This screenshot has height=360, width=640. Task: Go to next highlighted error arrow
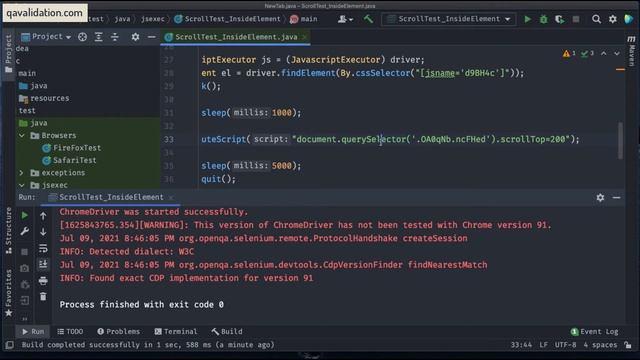coord(617,53)
